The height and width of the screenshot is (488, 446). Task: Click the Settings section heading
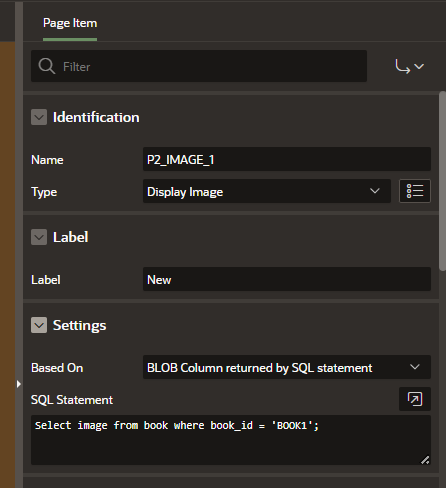(x=79, y=325)
